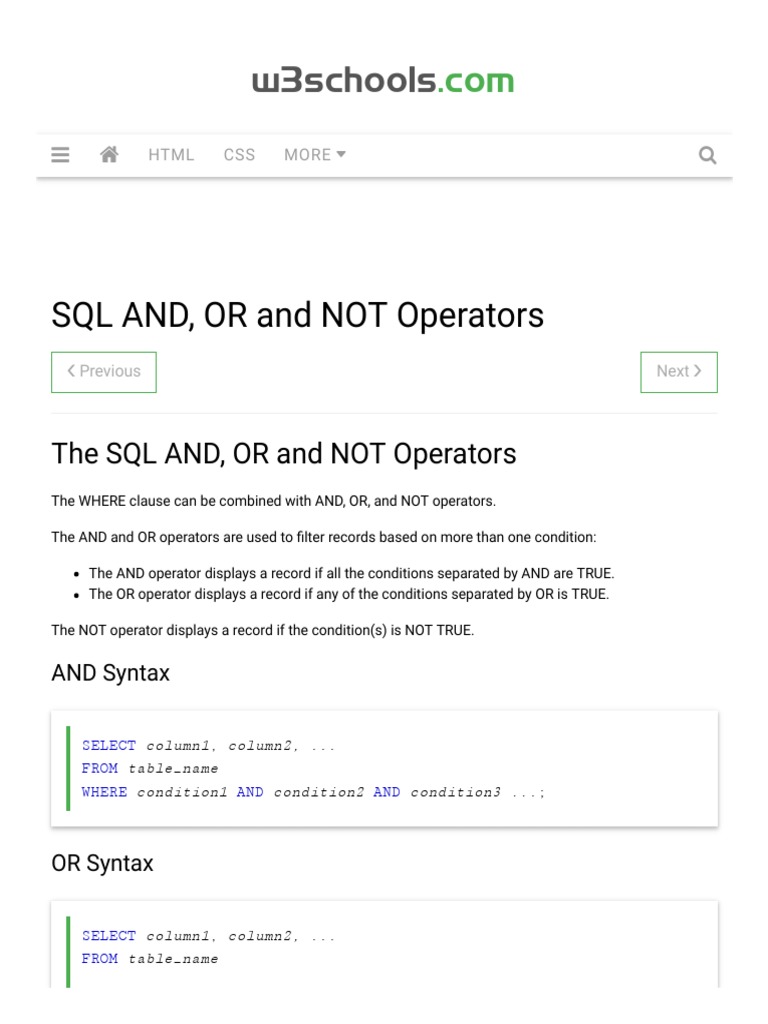
Task: Click the AND Syntax heading
Action: 110,673
